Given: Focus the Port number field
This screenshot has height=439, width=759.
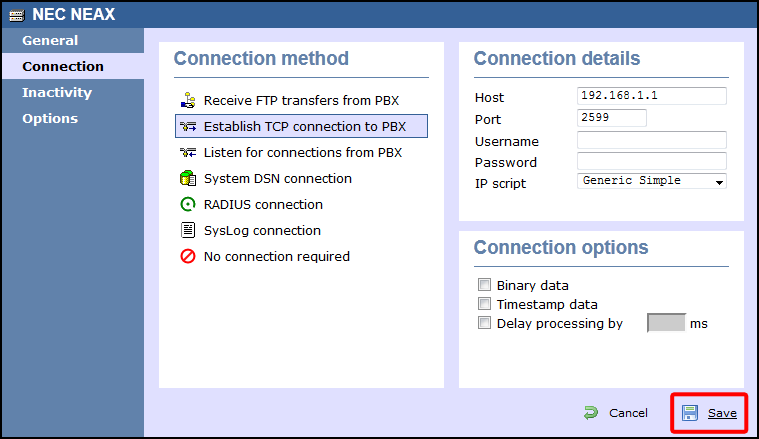Looking at the screenshot, I should pos(612,118).
